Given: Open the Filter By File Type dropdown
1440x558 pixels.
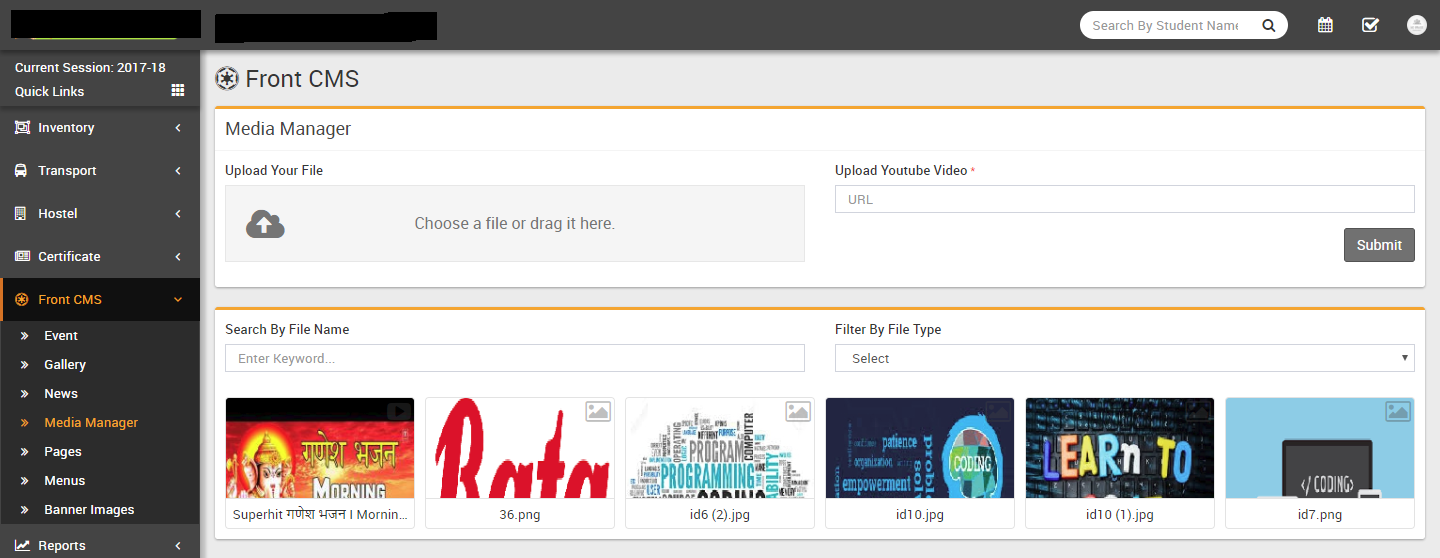Looking at the screenshot, I should tap(1124, 358).
